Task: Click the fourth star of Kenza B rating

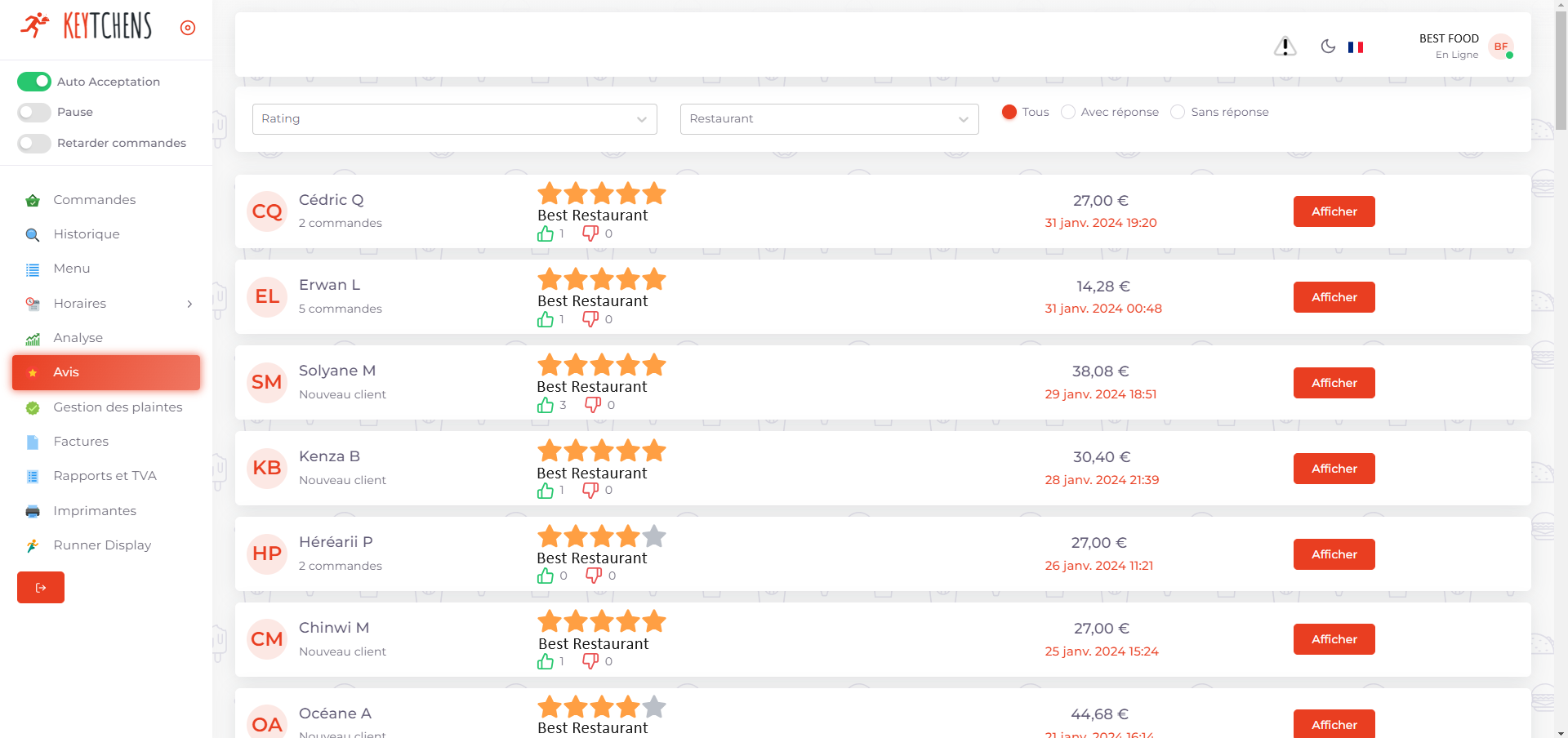Action: click(628, 451)
